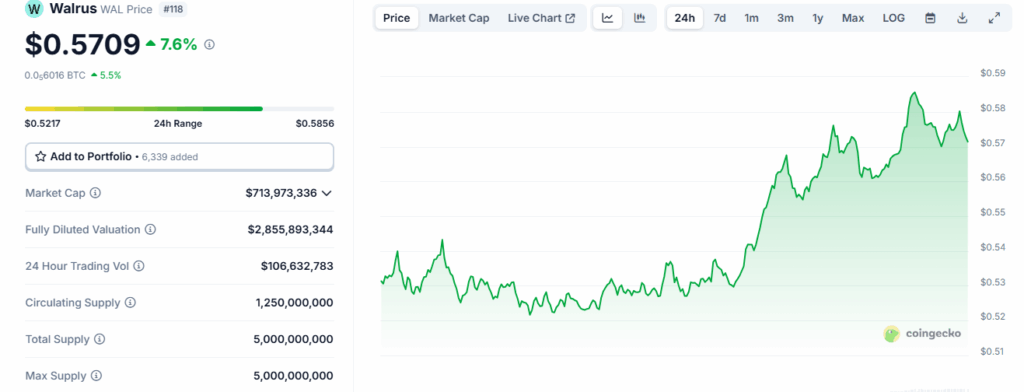The image size is (1024, 392).
Task: Click info icon next to 7.6% change
Action: [210, 44]
